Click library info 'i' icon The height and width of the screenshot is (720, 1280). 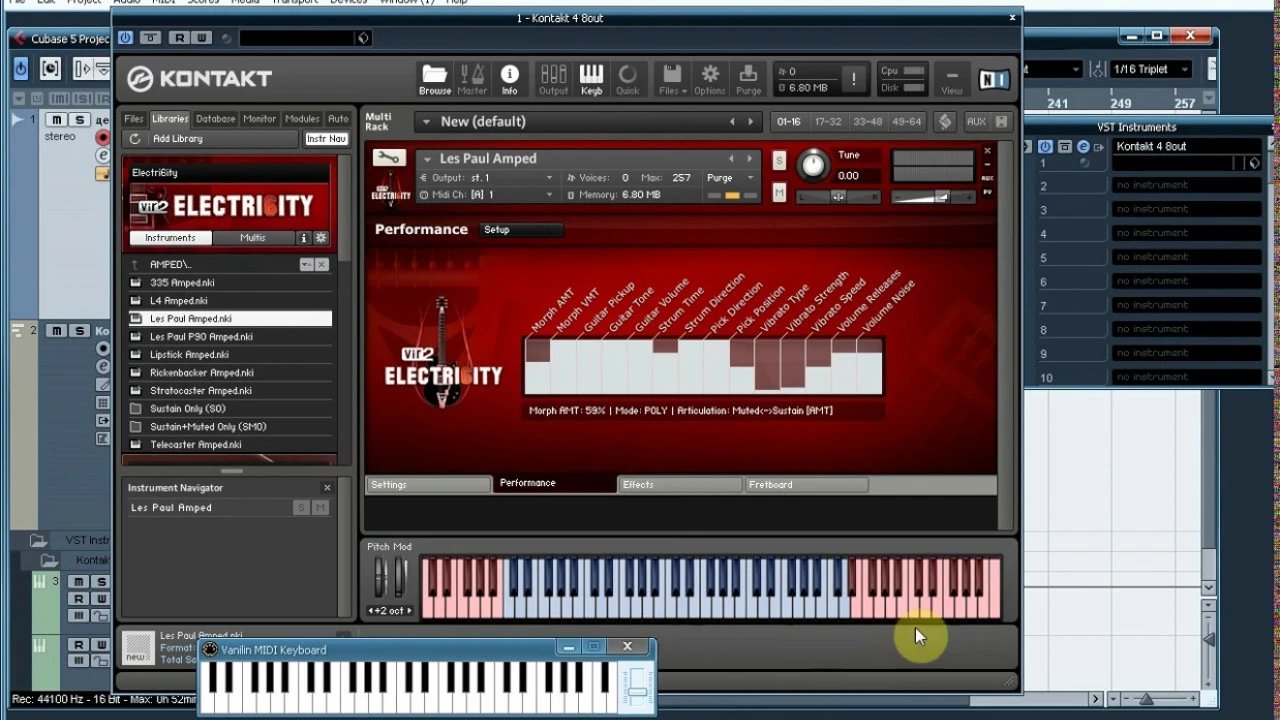coord(304,238)
